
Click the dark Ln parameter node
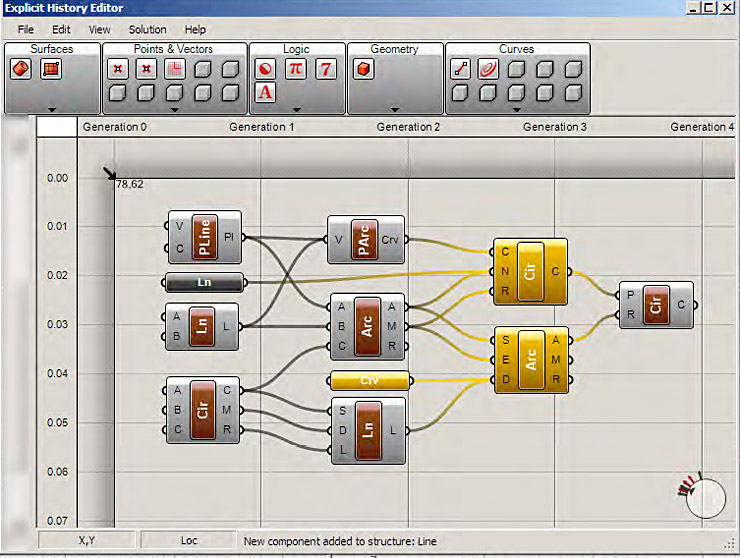[204, 282]
